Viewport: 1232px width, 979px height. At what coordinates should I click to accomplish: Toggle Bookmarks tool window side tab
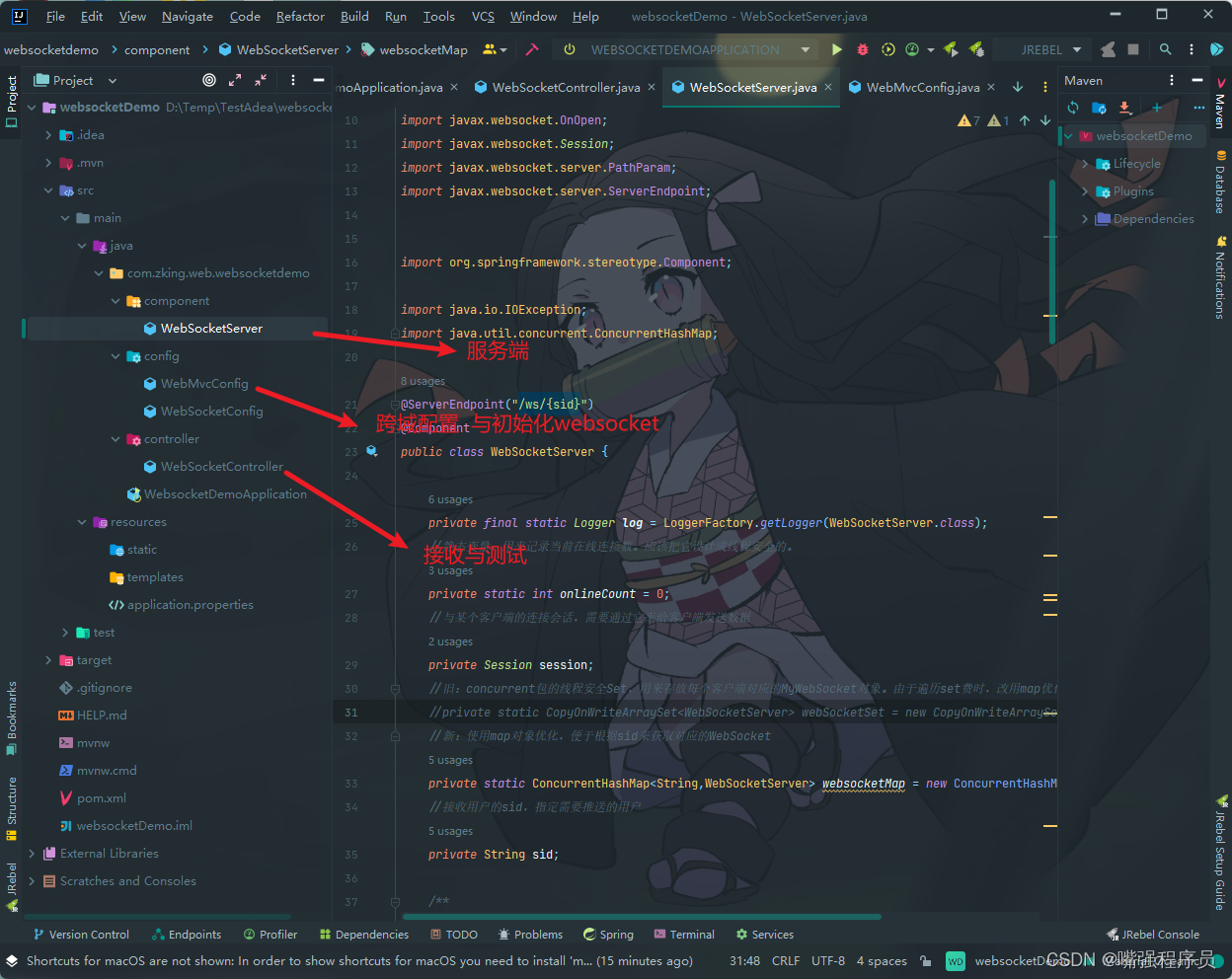11,717
